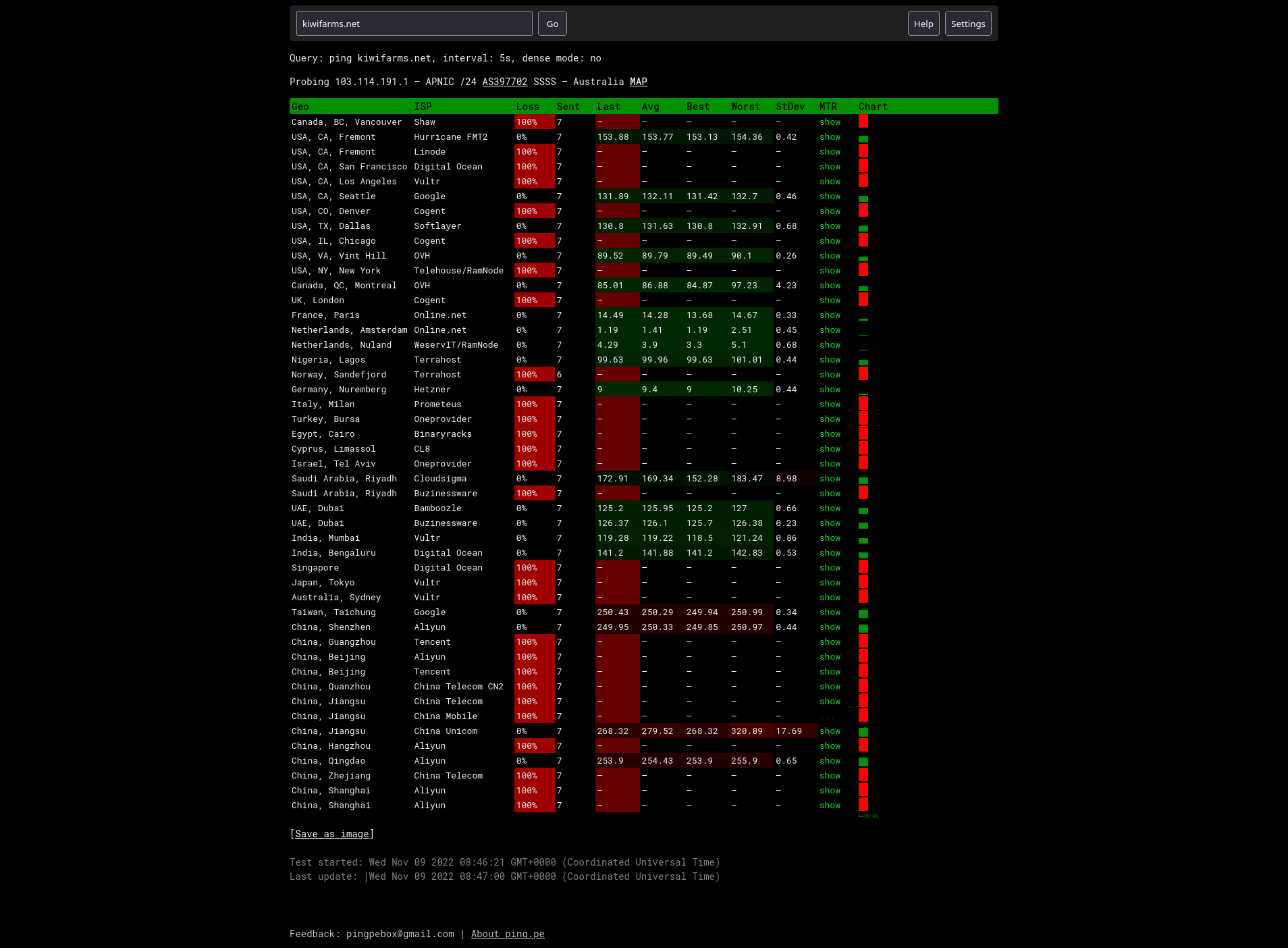Show MTR for Australia, Sydney Vultr
The image size is (1288, 948).
click(830, 598)
